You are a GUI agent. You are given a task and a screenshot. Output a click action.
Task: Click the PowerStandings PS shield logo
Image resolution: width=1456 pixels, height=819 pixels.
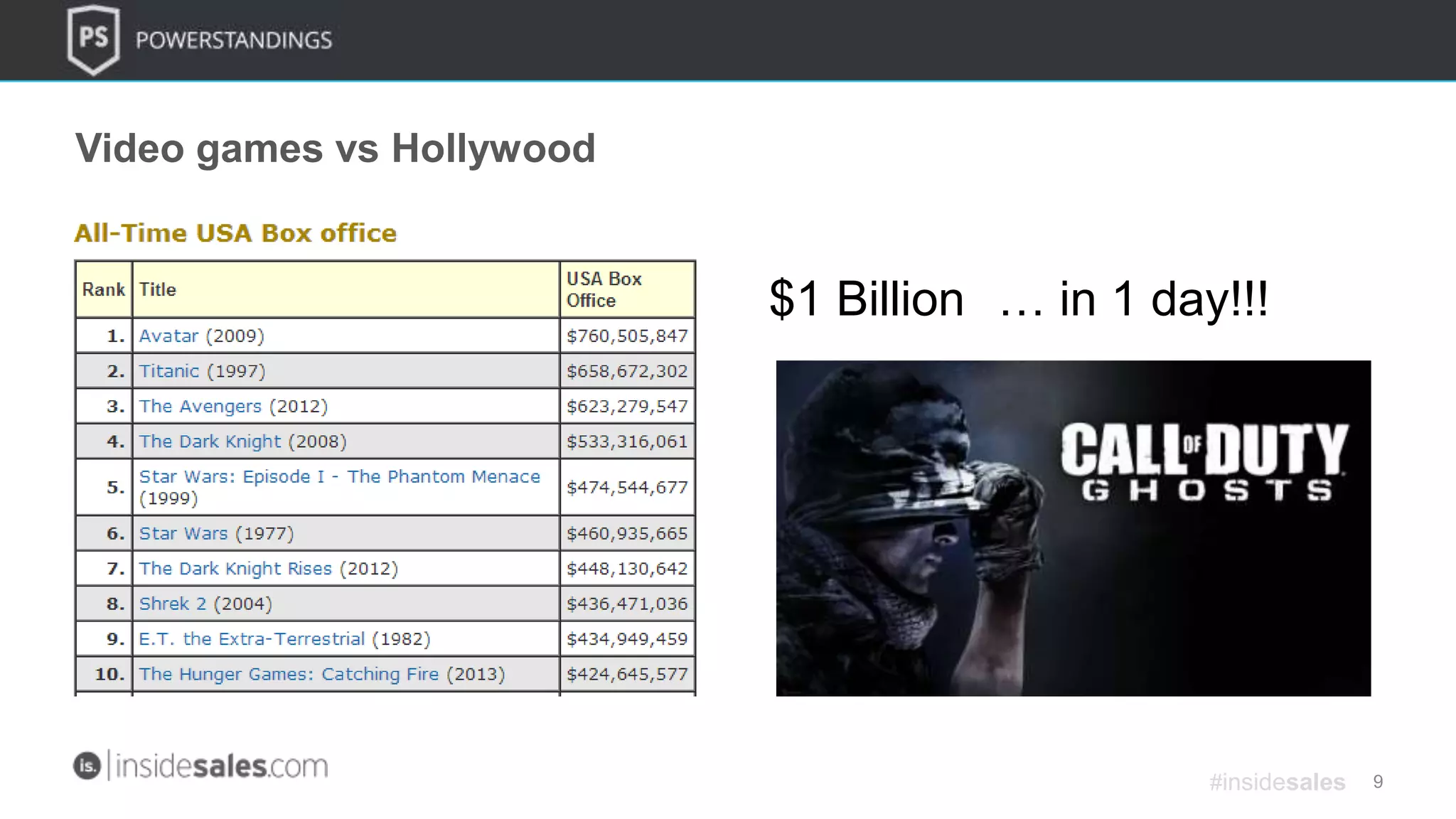click(93, 39)
